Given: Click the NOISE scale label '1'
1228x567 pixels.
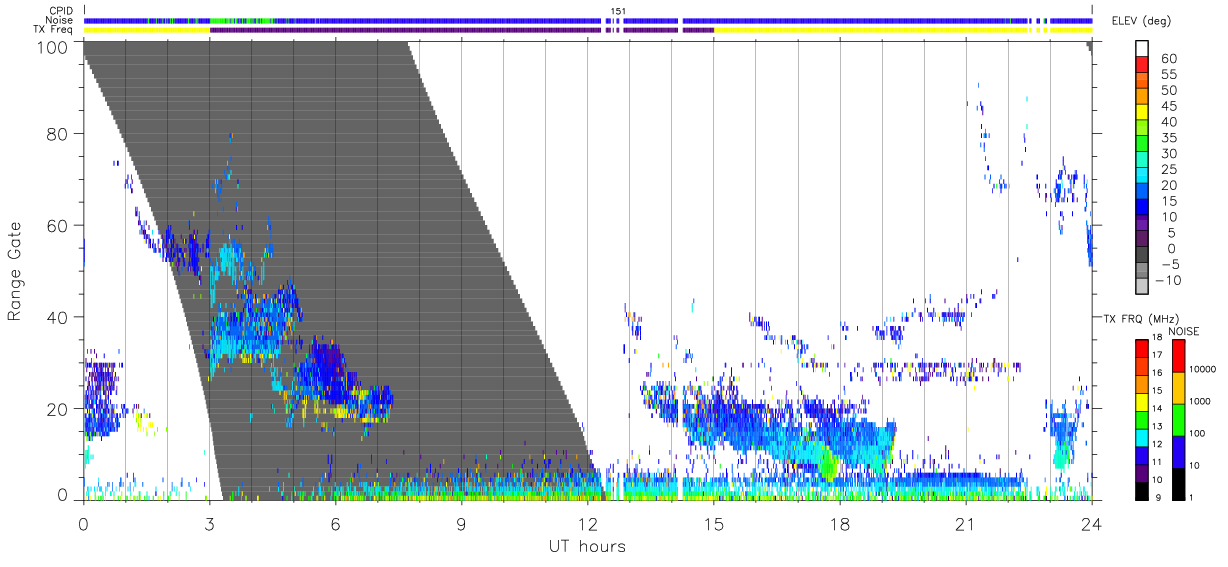Looking at the screenshot, I should point(1192,498).
